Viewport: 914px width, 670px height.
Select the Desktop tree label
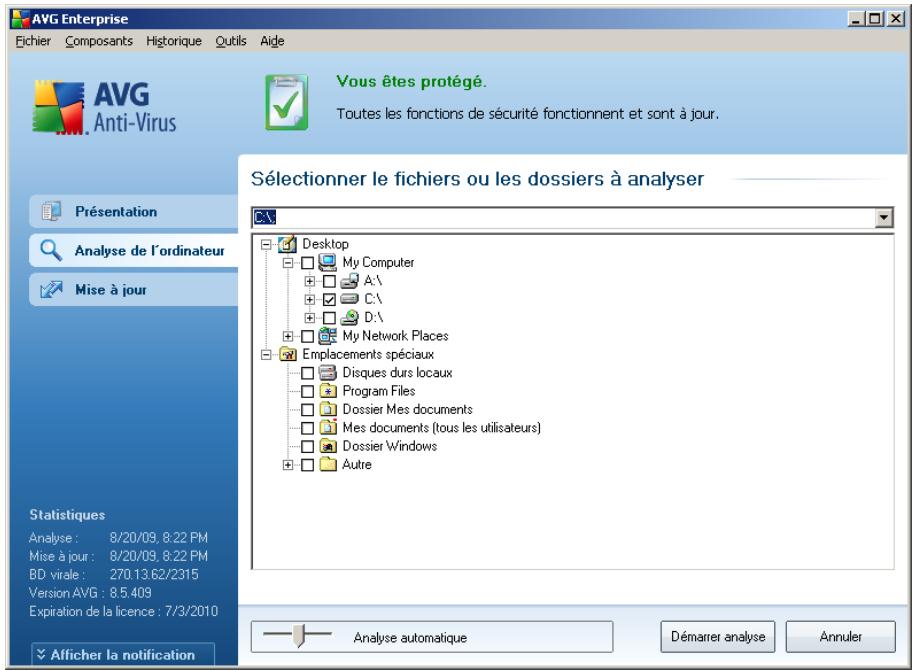coord(325,244)
